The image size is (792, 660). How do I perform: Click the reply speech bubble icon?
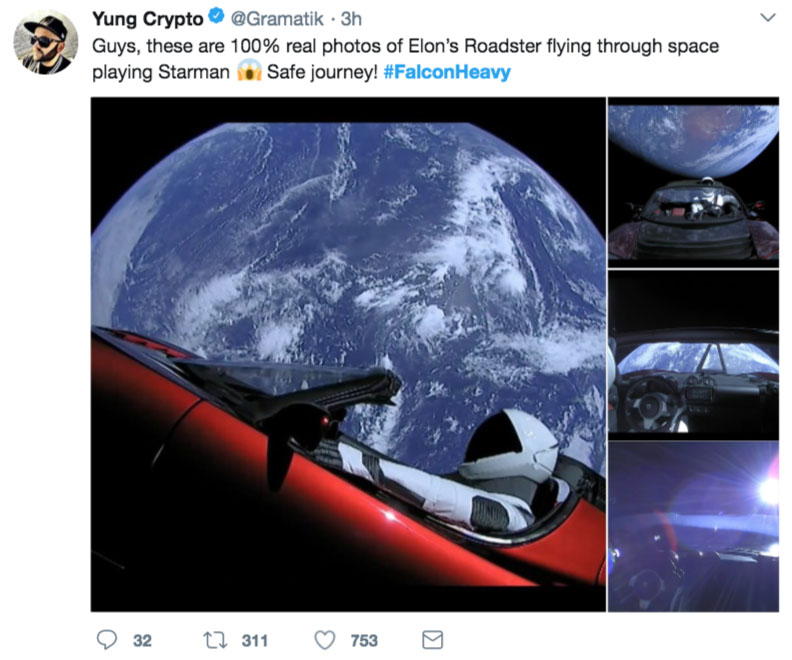(107, 639)
